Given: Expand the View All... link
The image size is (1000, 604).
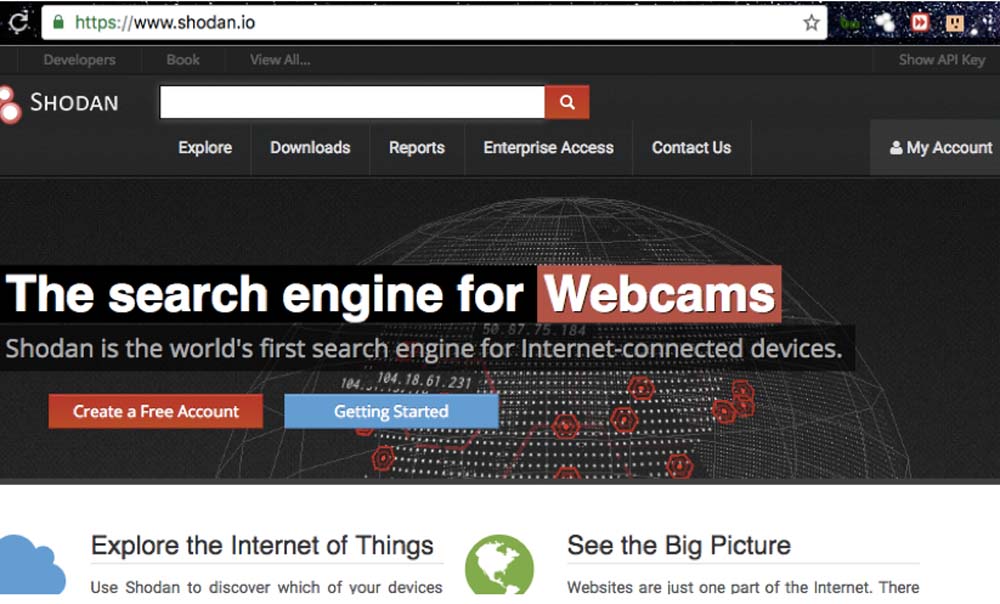Looking at the screenshot, I should point(280,60).
